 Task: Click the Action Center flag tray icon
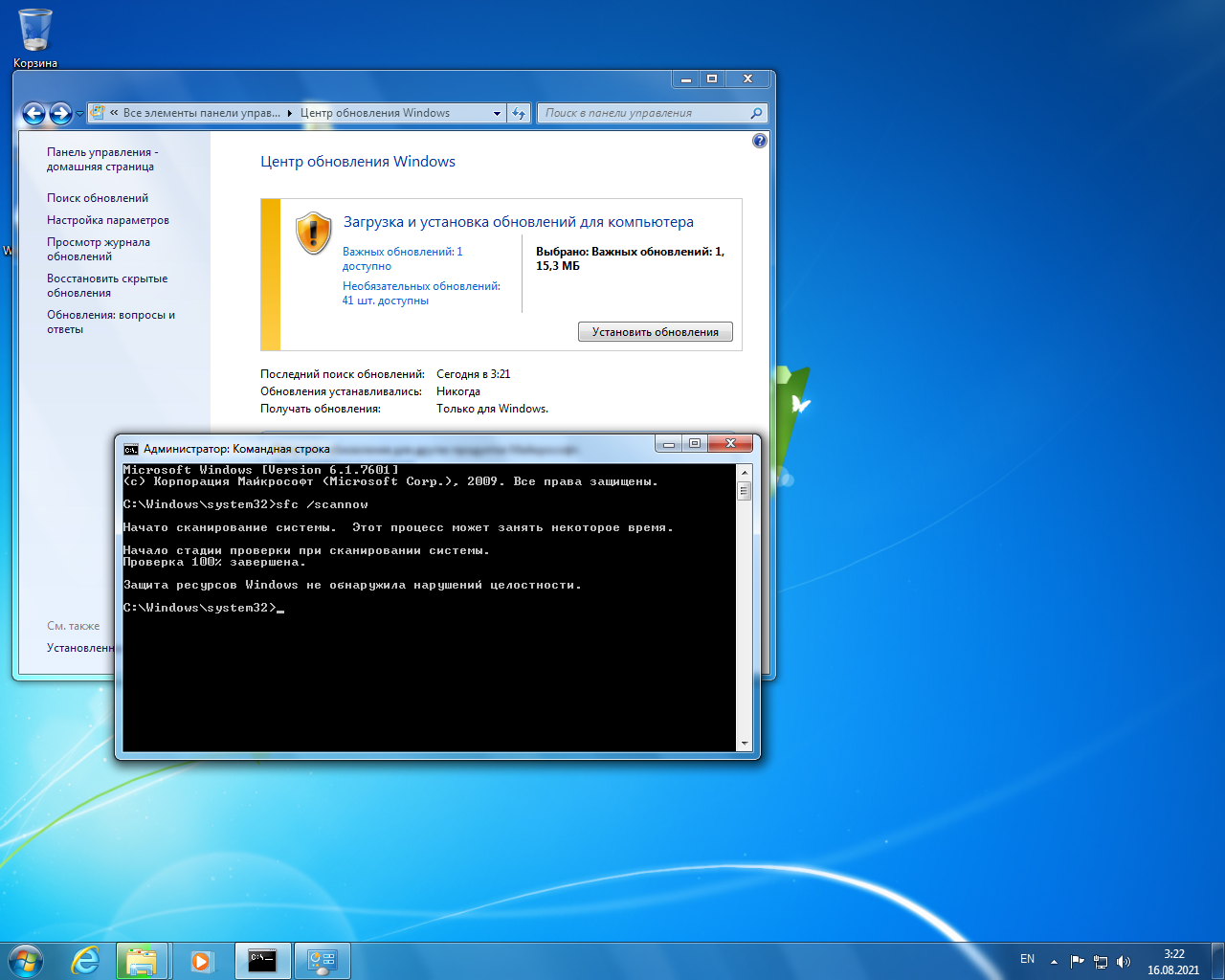tap(1077, 961)
